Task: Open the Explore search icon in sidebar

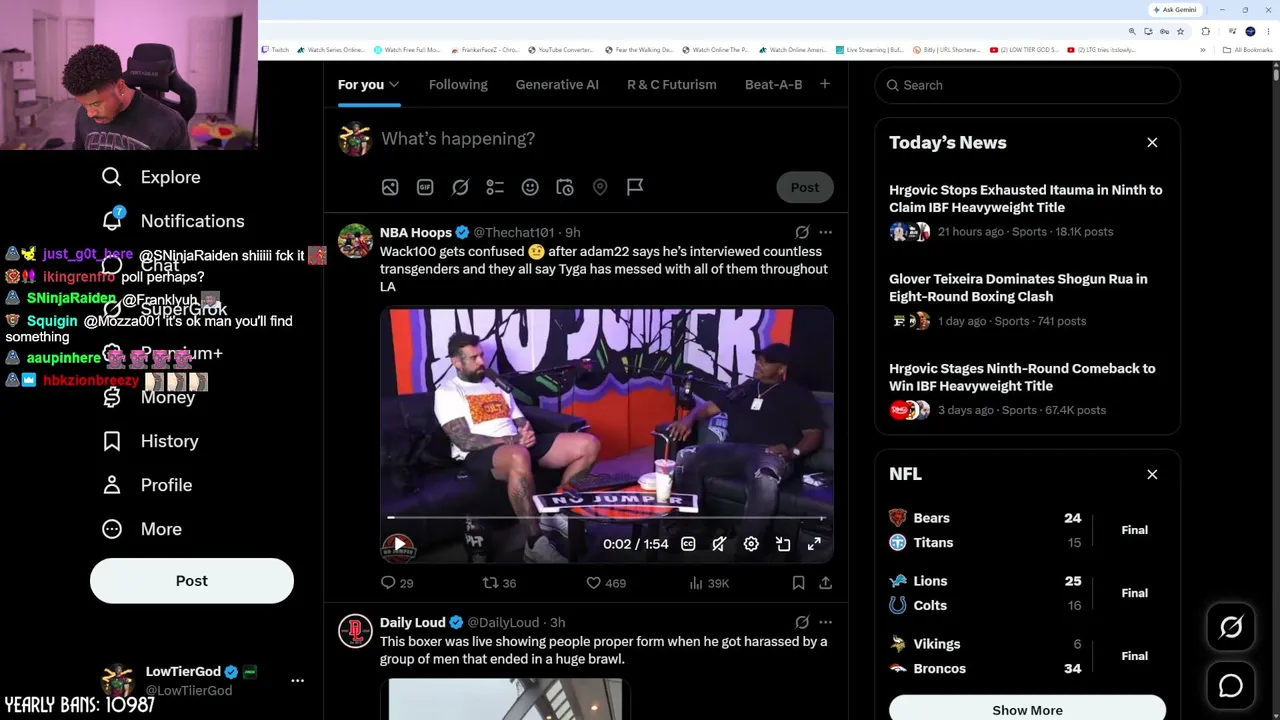Action: pyautogui.click(x=112, y=177)
